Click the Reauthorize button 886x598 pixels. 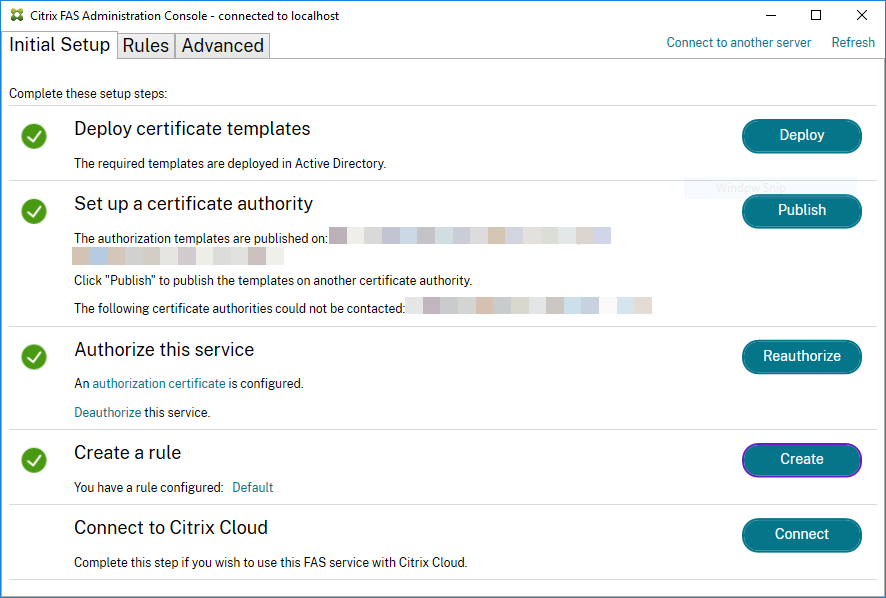coord(802,357)
